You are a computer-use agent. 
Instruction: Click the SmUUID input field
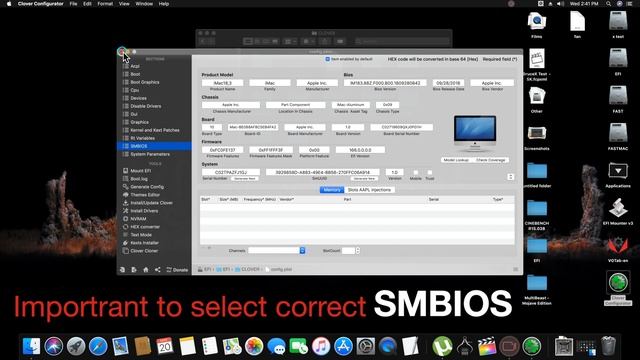[x=322, y=172]
